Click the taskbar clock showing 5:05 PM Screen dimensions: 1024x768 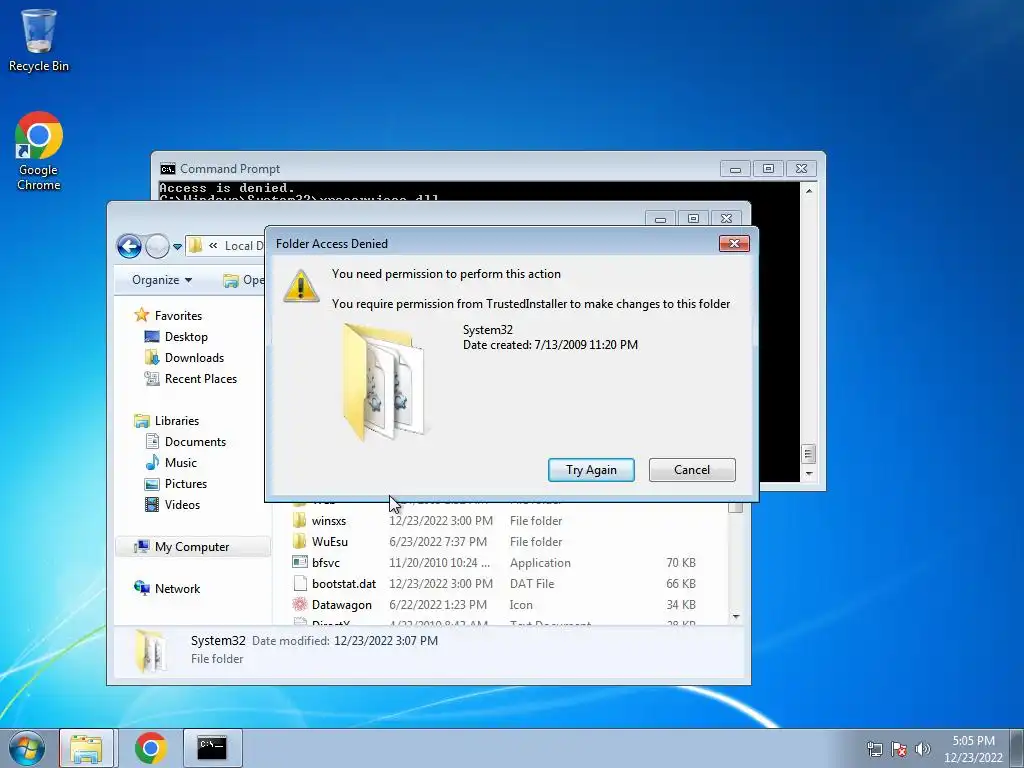(x=973, y=749)
